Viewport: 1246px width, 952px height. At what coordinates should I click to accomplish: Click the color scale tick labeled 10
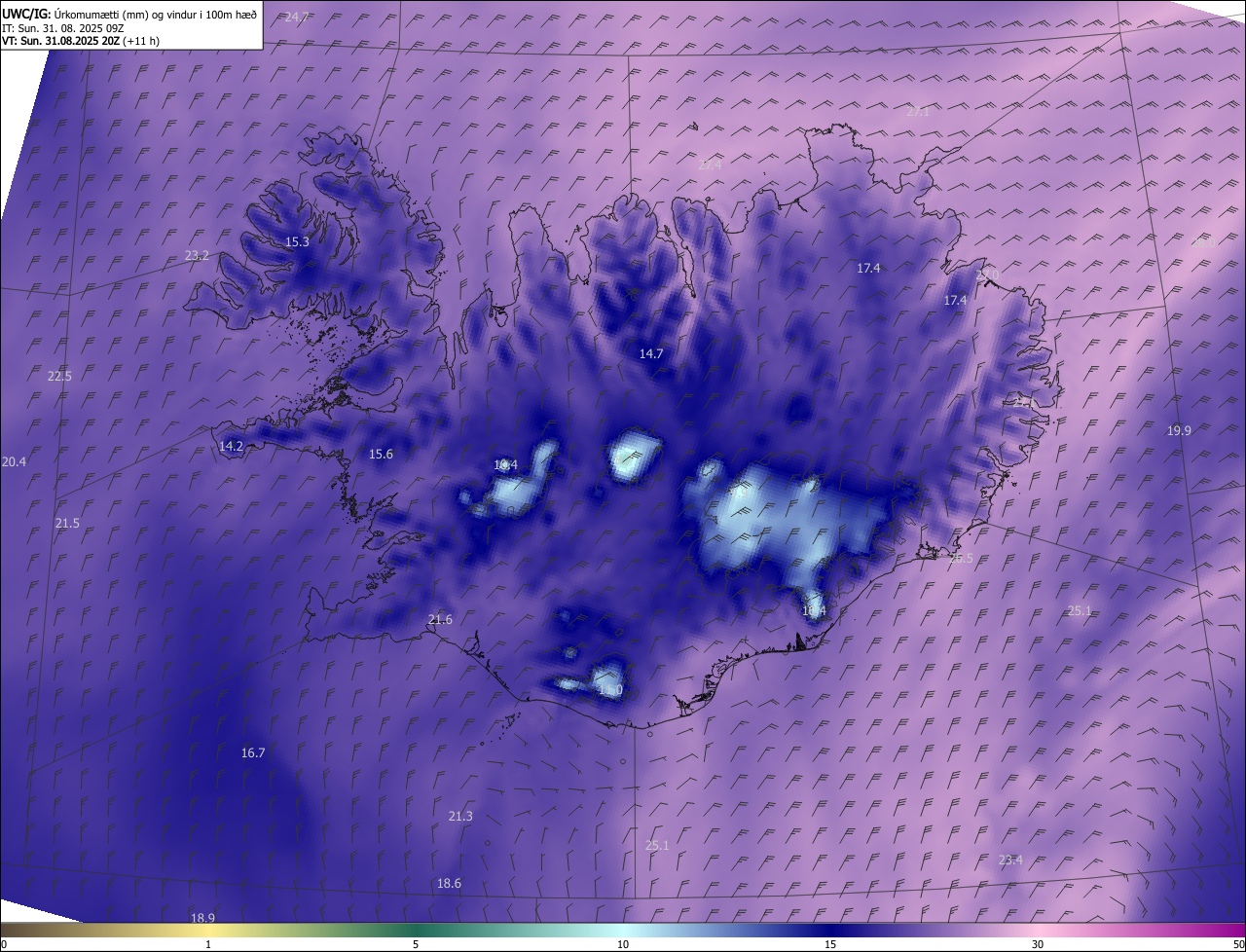(x=623, y=944)
